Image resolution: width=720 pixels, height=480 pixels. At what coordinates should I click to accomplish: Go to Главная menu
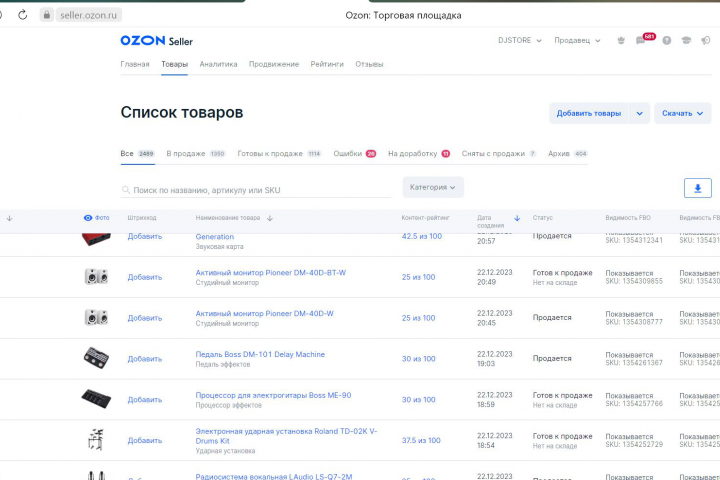coord(135,64)
